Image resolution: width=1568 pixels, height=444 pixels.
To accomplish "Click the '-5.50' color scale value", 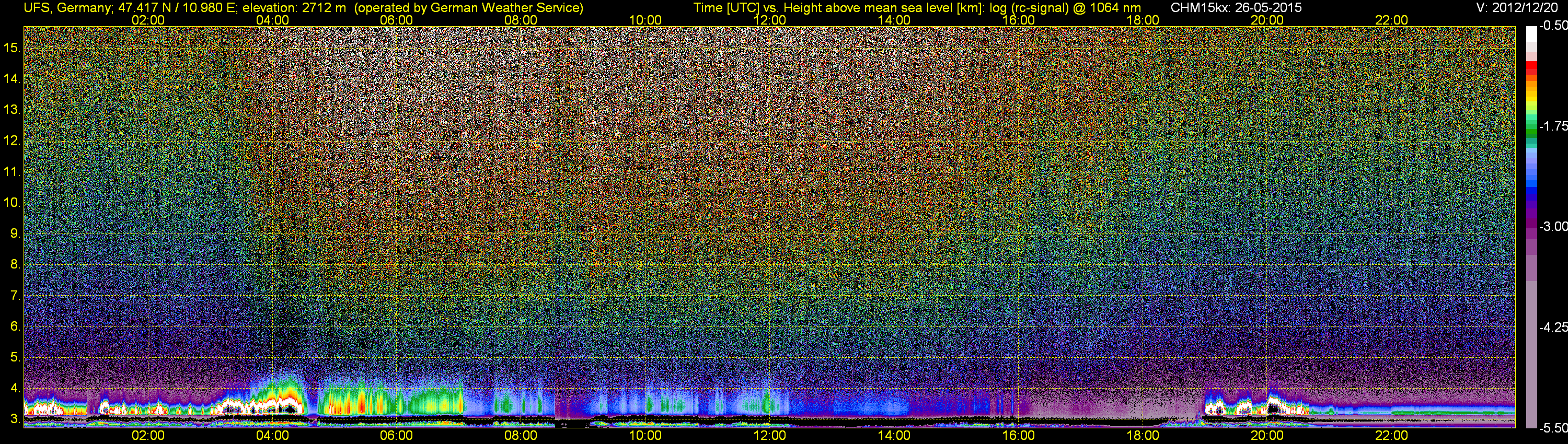I will pyautogui.click(x=1553, y=428).
